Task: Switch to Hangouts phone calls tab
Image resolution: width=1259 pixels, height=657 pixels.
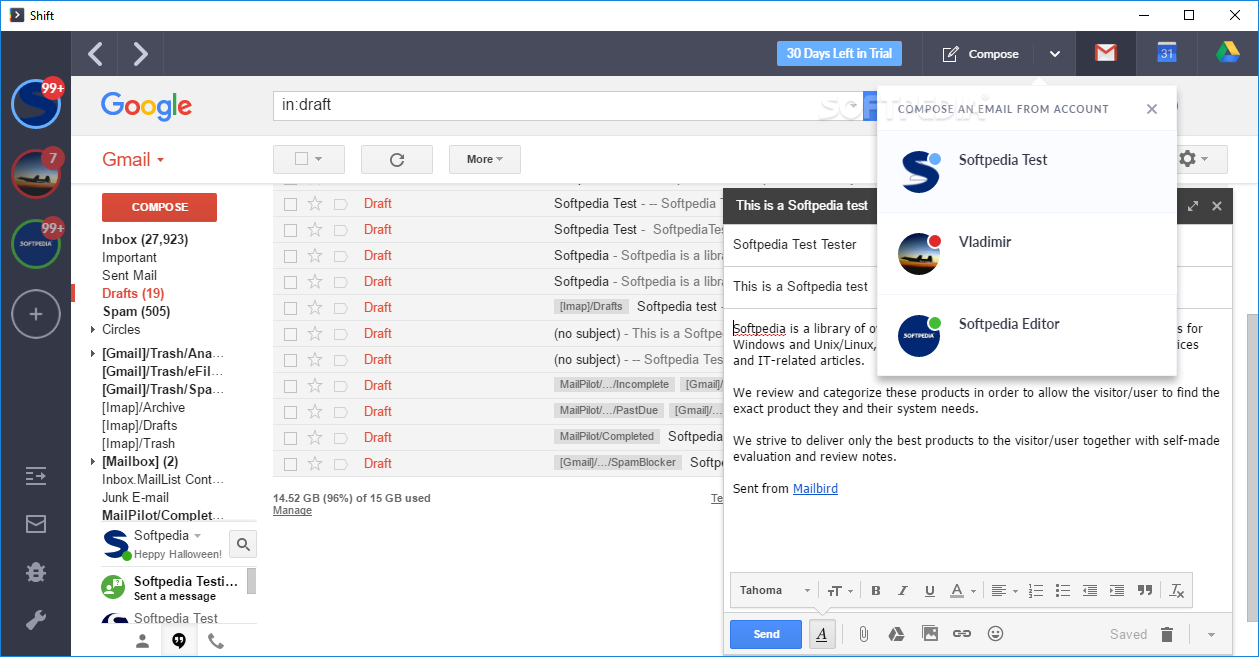Action: (216, 641)
